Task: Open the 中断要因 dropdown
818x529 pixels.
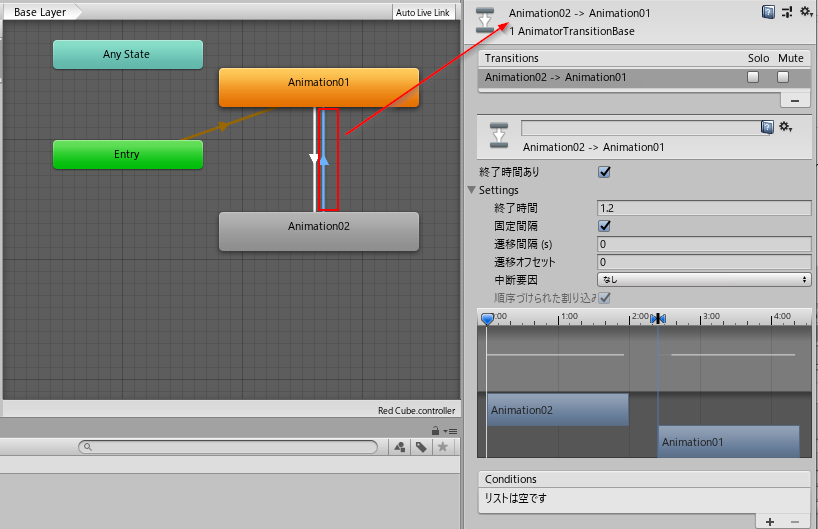Action: click(x=704, y=280)
